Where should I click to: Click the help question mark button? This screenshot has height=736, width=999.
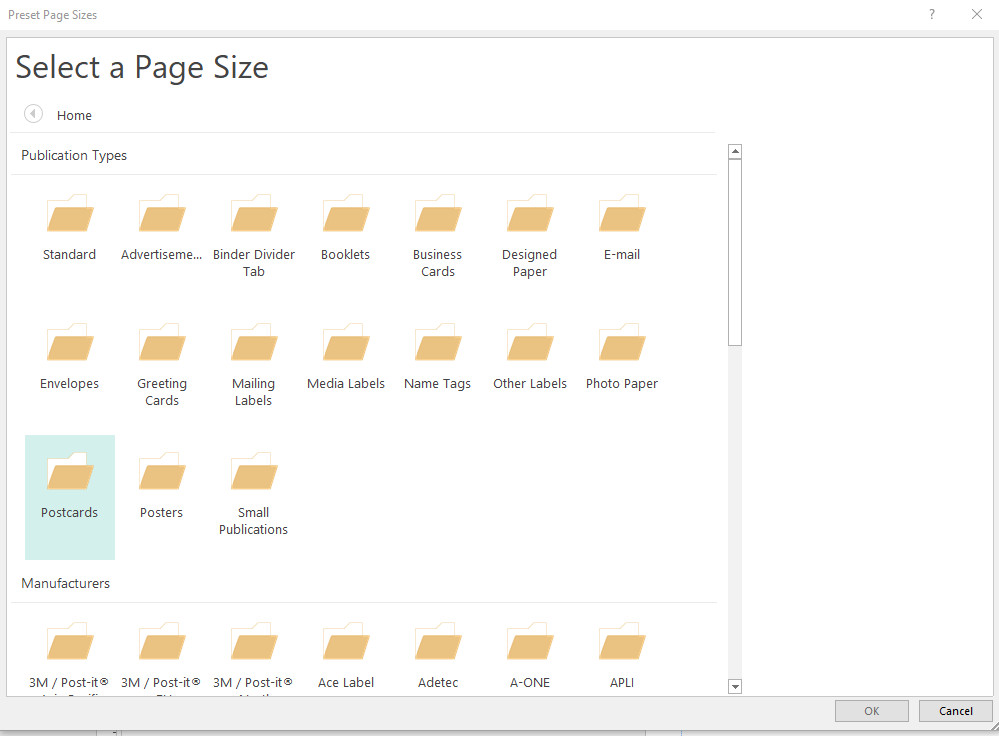tap(932, 14)
